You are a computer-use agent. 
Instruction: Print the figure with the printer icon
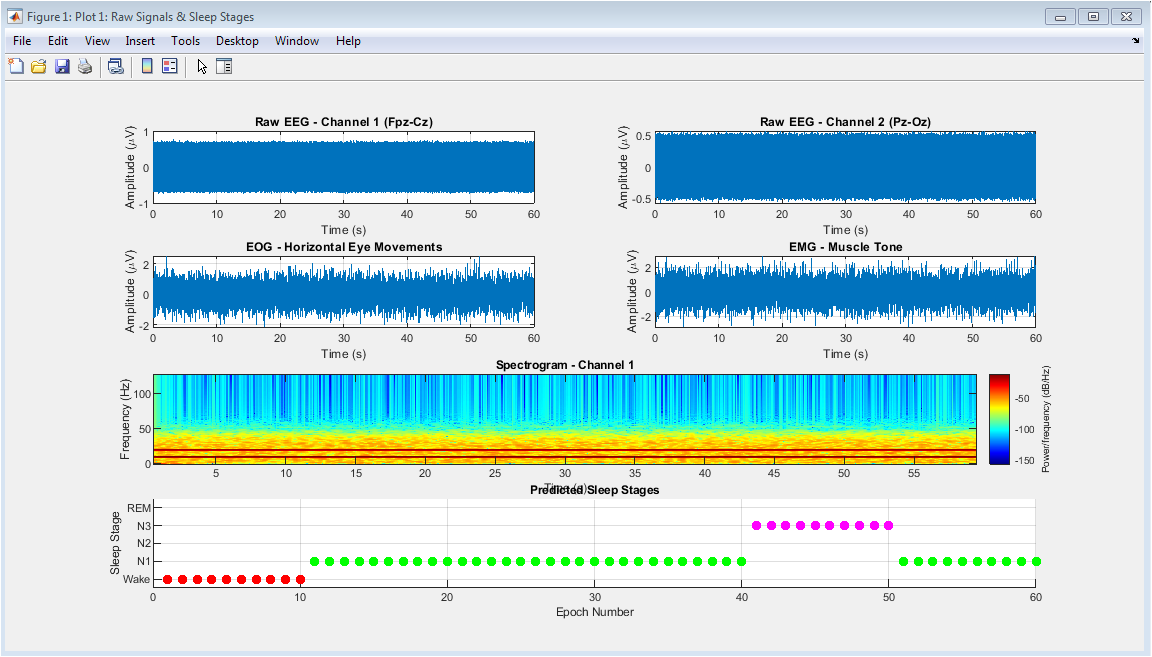85,67
